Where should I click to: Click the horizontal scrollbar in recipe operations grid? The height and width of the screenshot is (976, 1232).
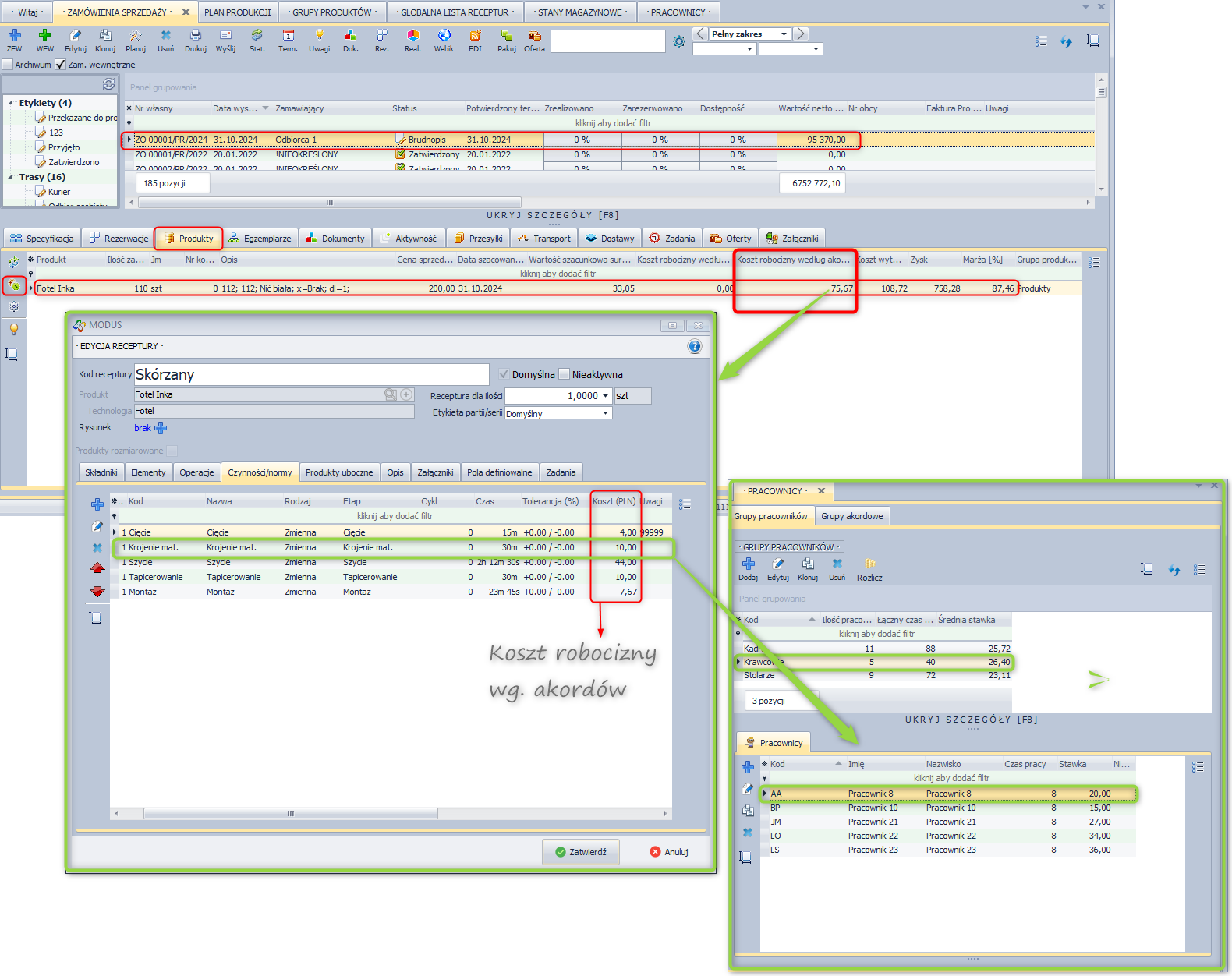point(290,814)
